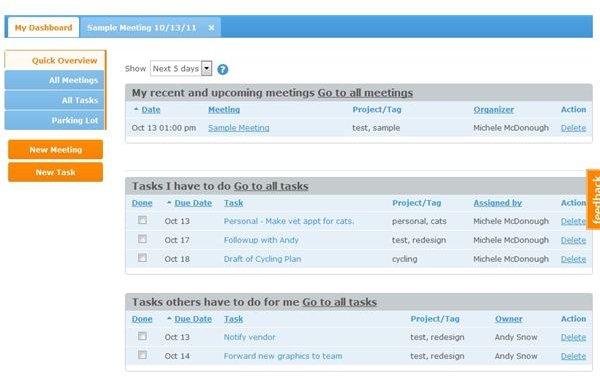This screenshot has width=600, height=377.
Task: Sort others' tasks by Task column
Action: coord(233,319)
